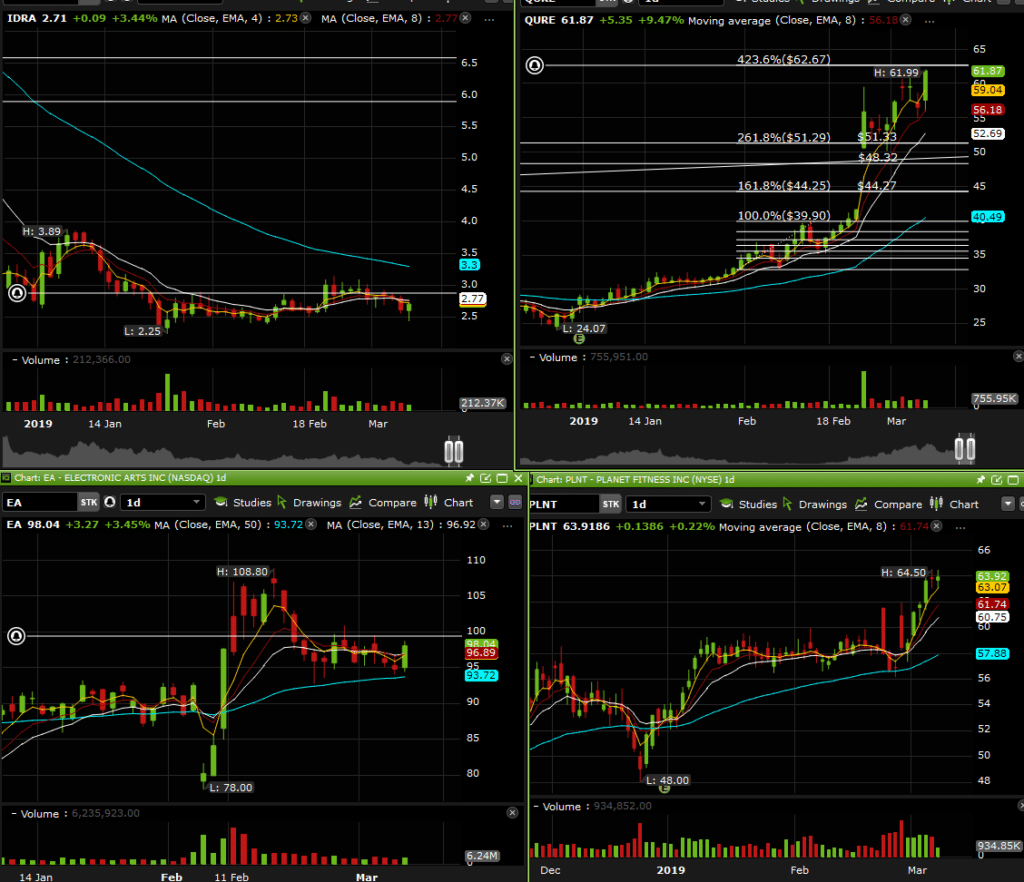Click the earnings marker on PLNT chart
The image size is (1024, 882).
click(664, 789)
